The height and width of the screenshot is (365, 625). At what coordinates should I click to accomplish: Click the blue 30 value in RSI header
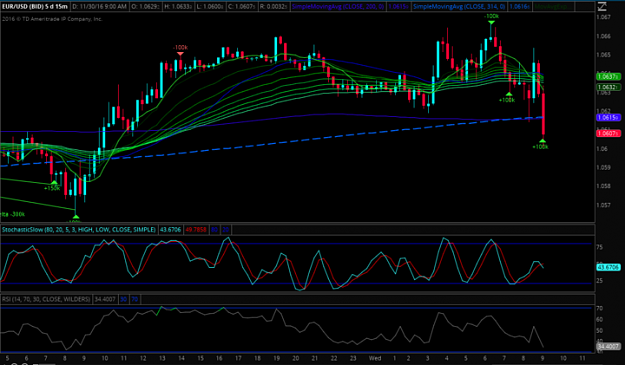(124, 299)
